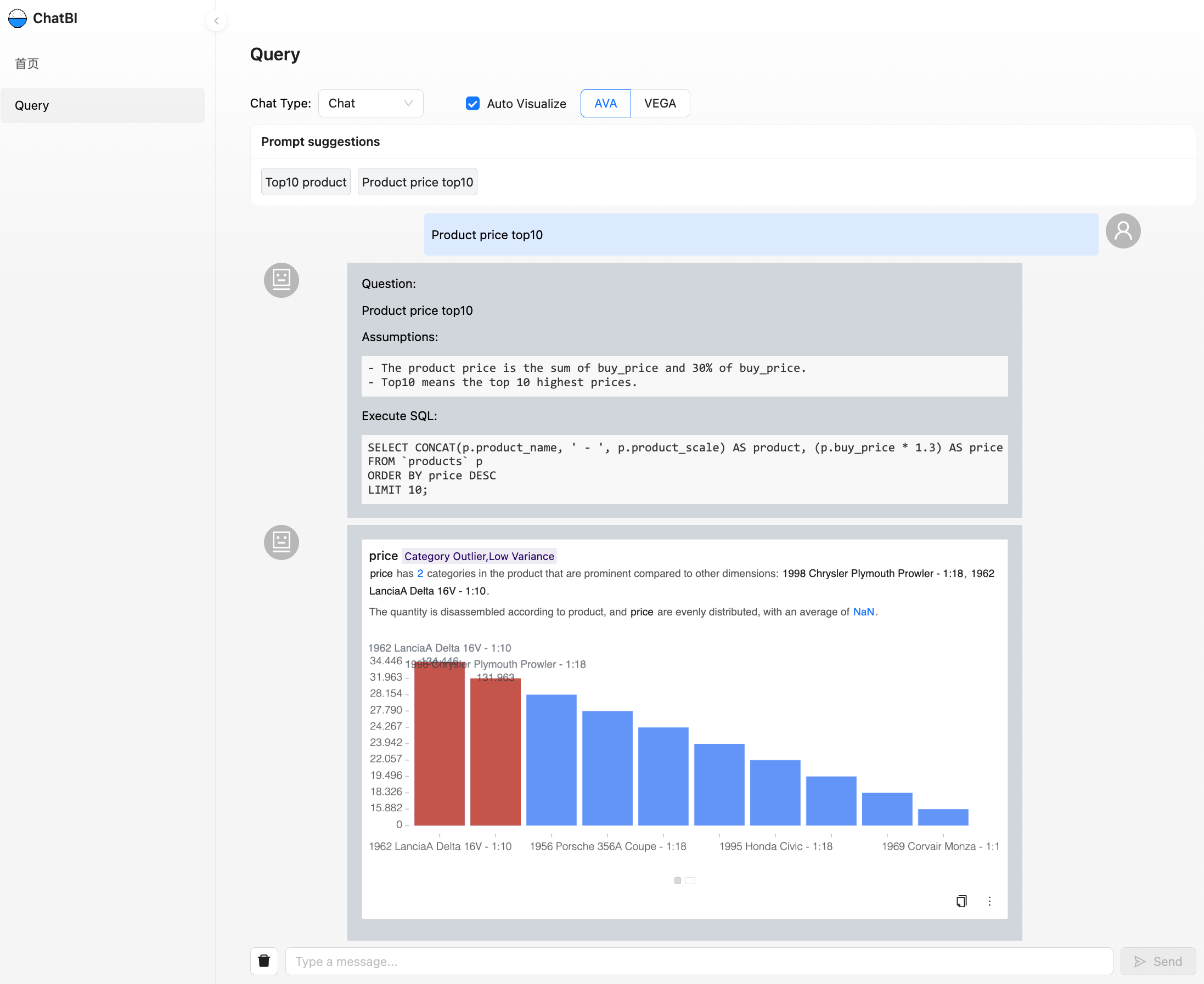Screen dimensions: 1204x984
Task: Open the chart's three-dot more menu
Action: point(989,901)
